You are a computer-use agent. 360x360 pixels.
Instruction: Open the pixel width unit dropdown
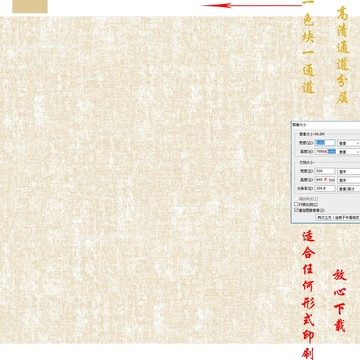(x=349, y=143)
